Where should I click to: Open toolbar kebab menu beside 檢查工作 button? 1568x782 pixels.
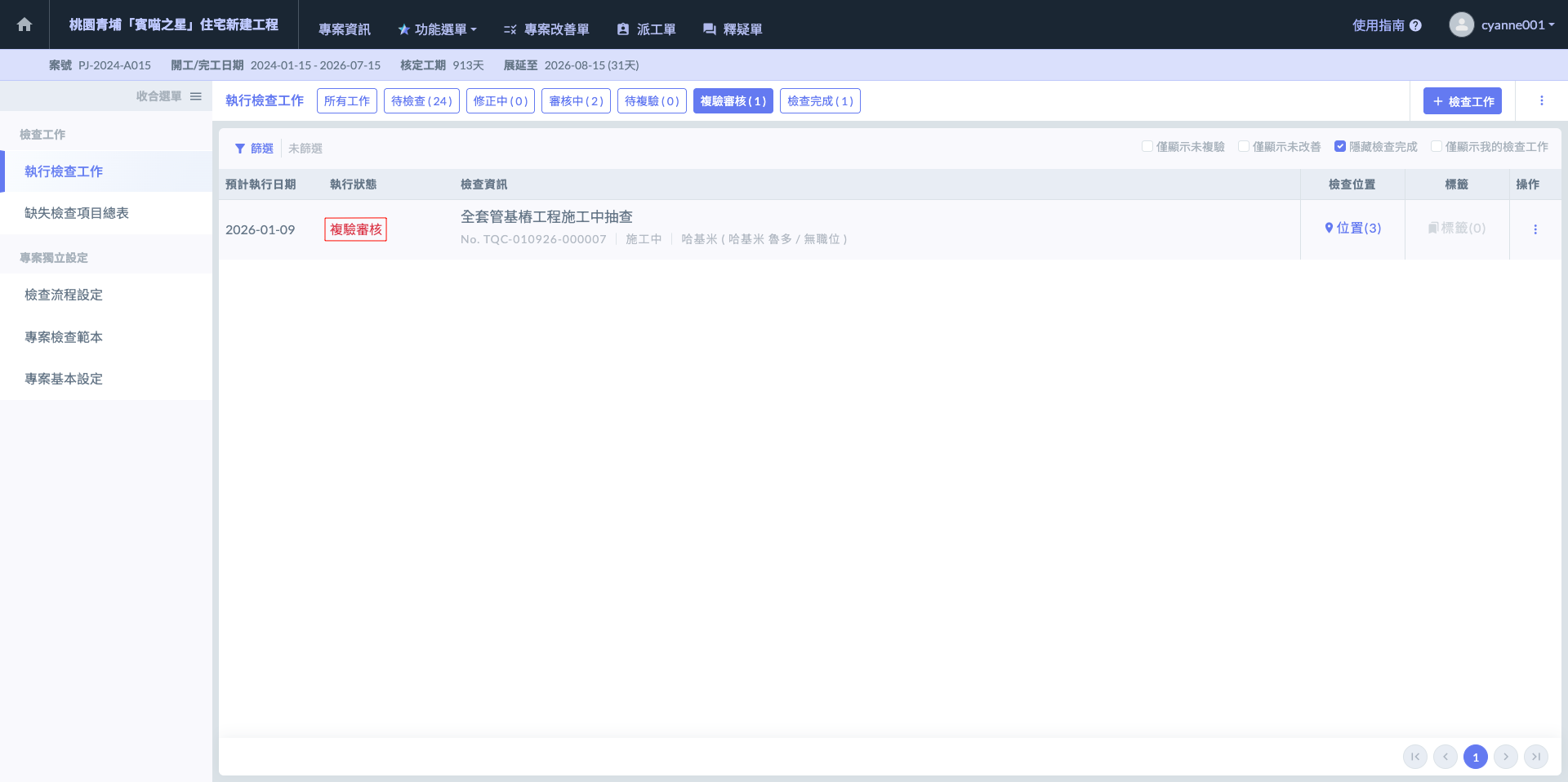(1541, 101)
